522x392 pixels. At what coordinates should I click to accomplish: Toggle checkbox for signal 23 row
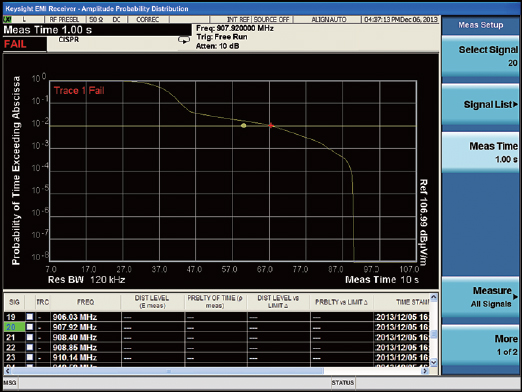click(30, 357)
